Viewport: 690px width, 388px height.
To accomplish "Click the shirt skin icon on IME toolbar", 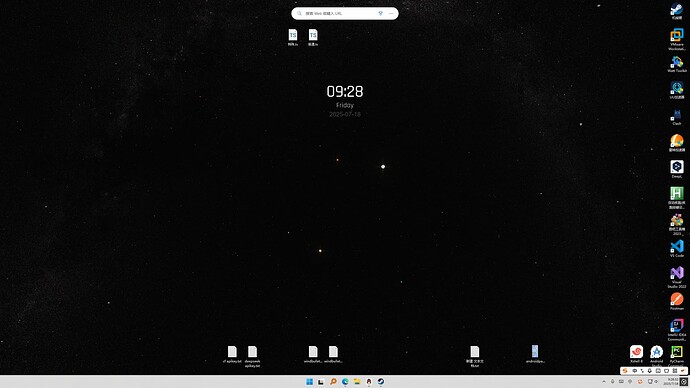I will coord(666,371).
